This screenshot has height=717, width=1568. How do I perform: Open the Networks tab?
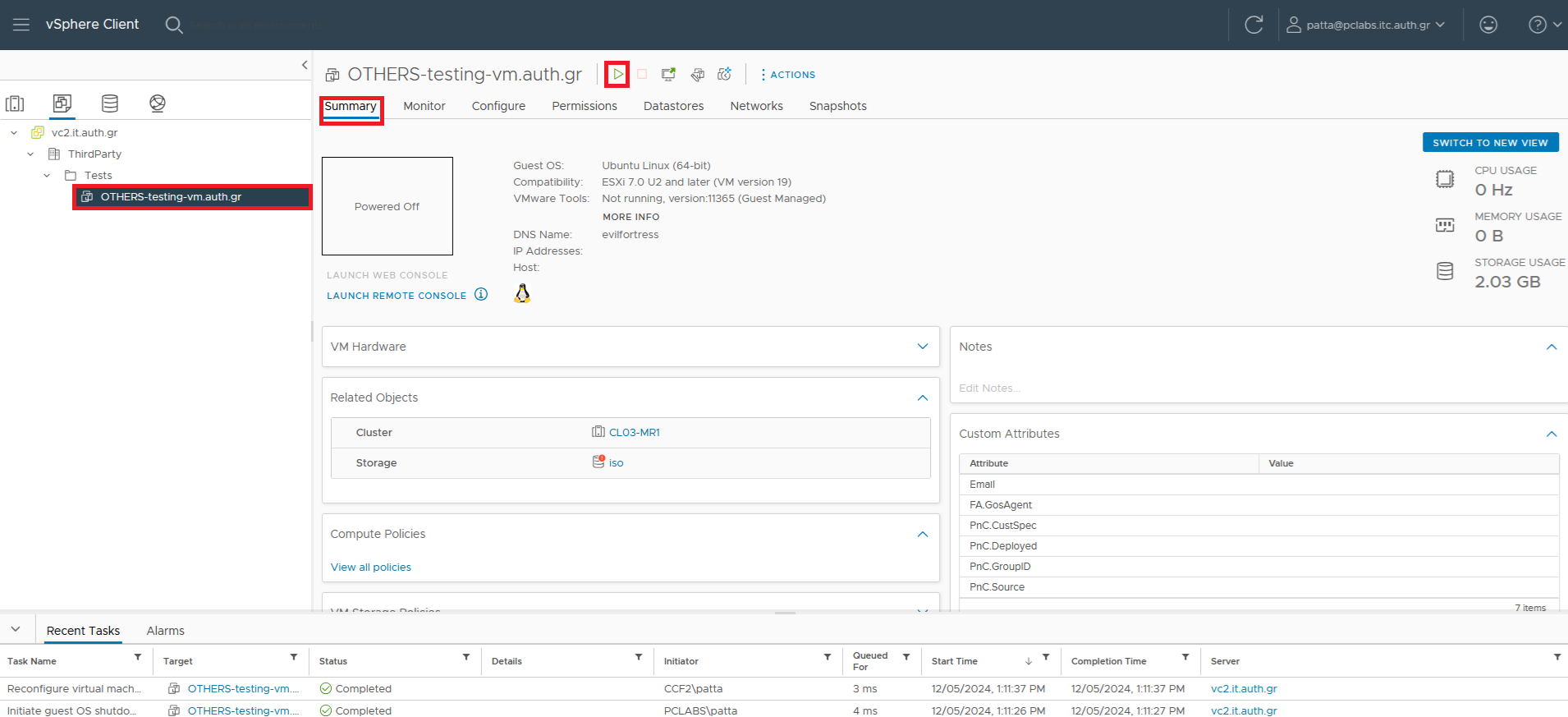[x=757, y=106]
